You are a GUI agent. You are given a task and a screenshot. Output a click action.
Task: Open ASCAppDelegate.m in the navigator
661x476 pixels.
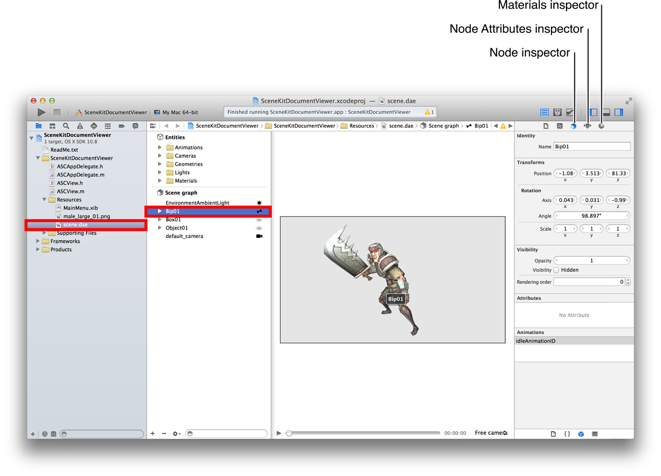point(81,175)
